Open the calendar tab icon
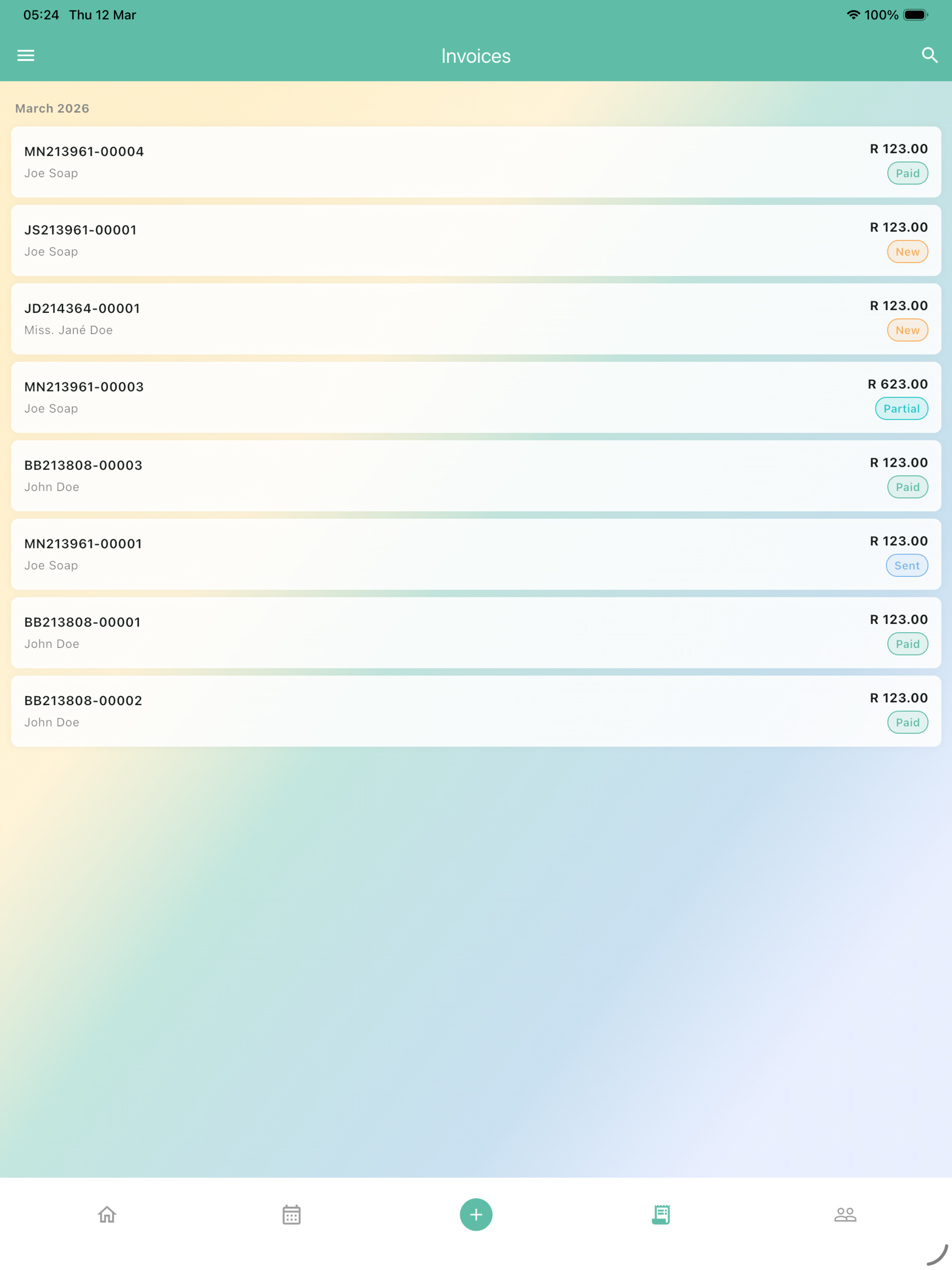The image size is (952, 1270). coord(291,1214)
